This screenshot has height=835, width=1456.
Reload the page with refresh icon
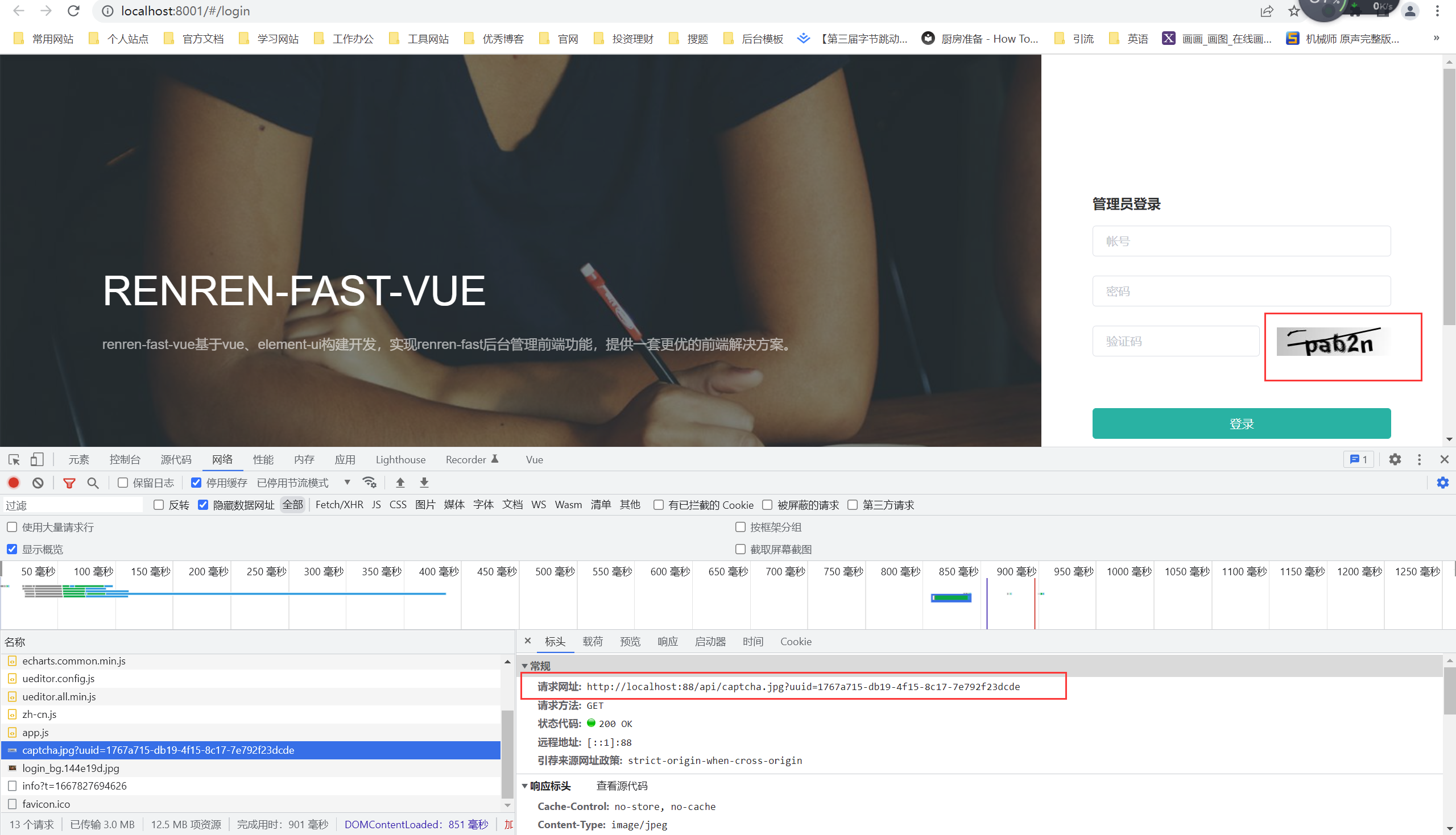[73, 11]
